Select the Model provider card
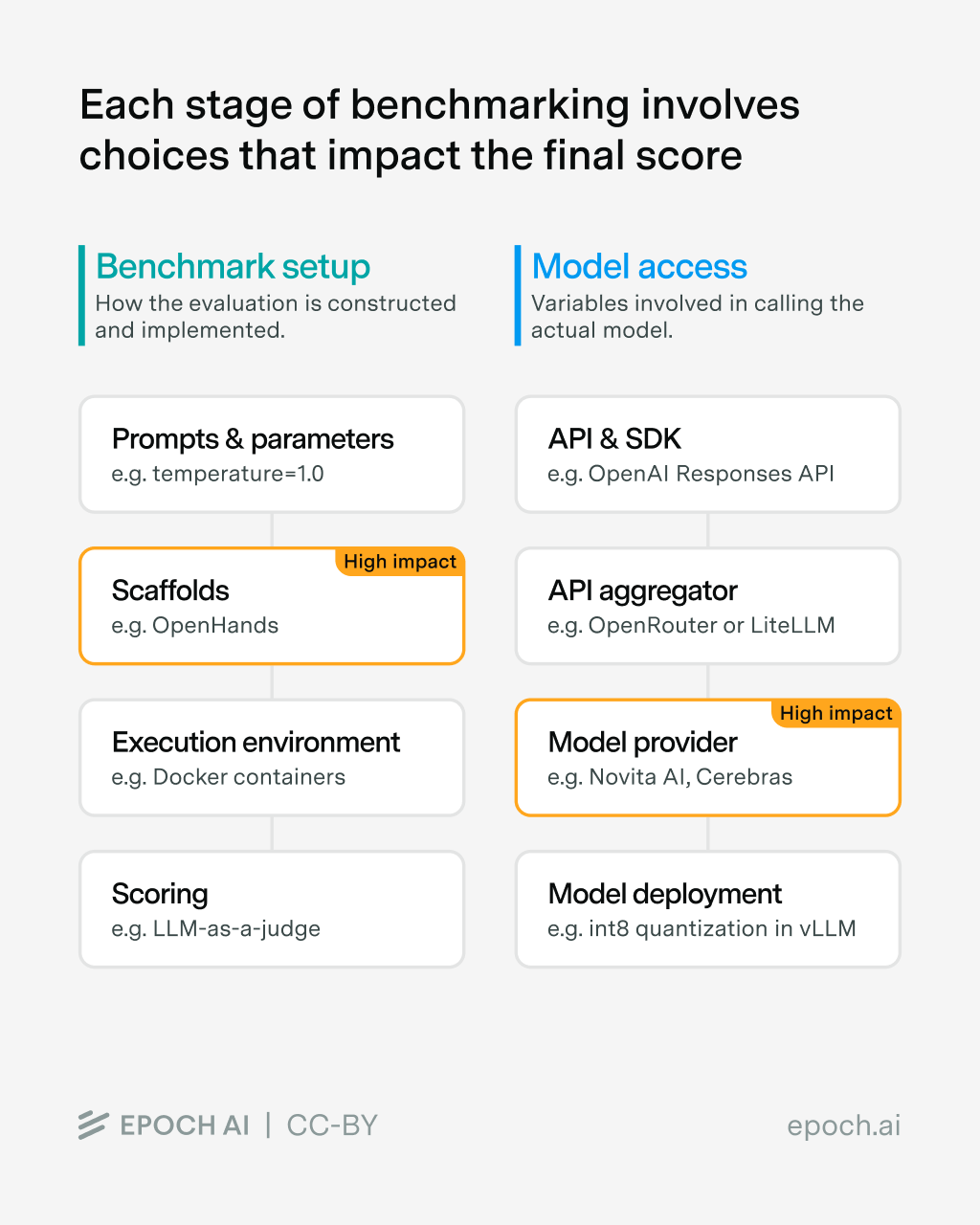 point(708,758)
